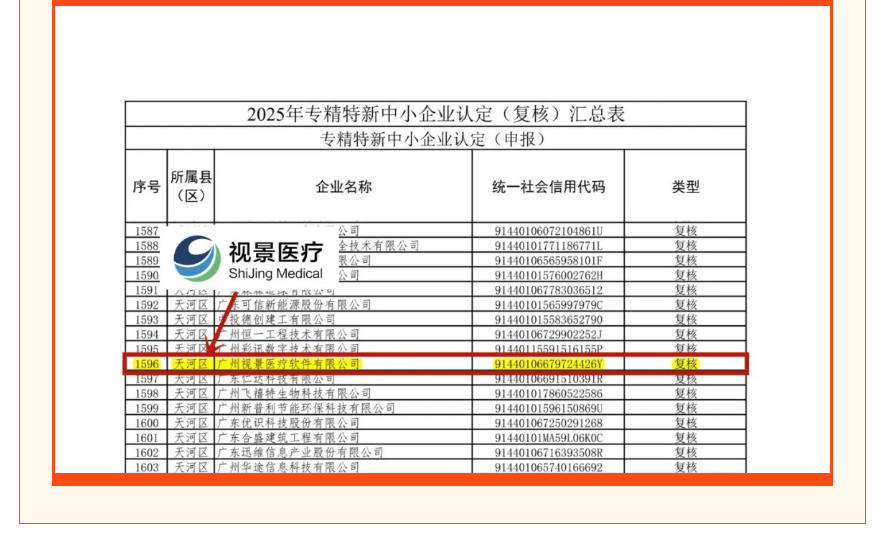Click the subtitle 专精特新中小企业认定（申报）
Screen dimensions: 881x536
pyautogui.click(x=435, y=139)
